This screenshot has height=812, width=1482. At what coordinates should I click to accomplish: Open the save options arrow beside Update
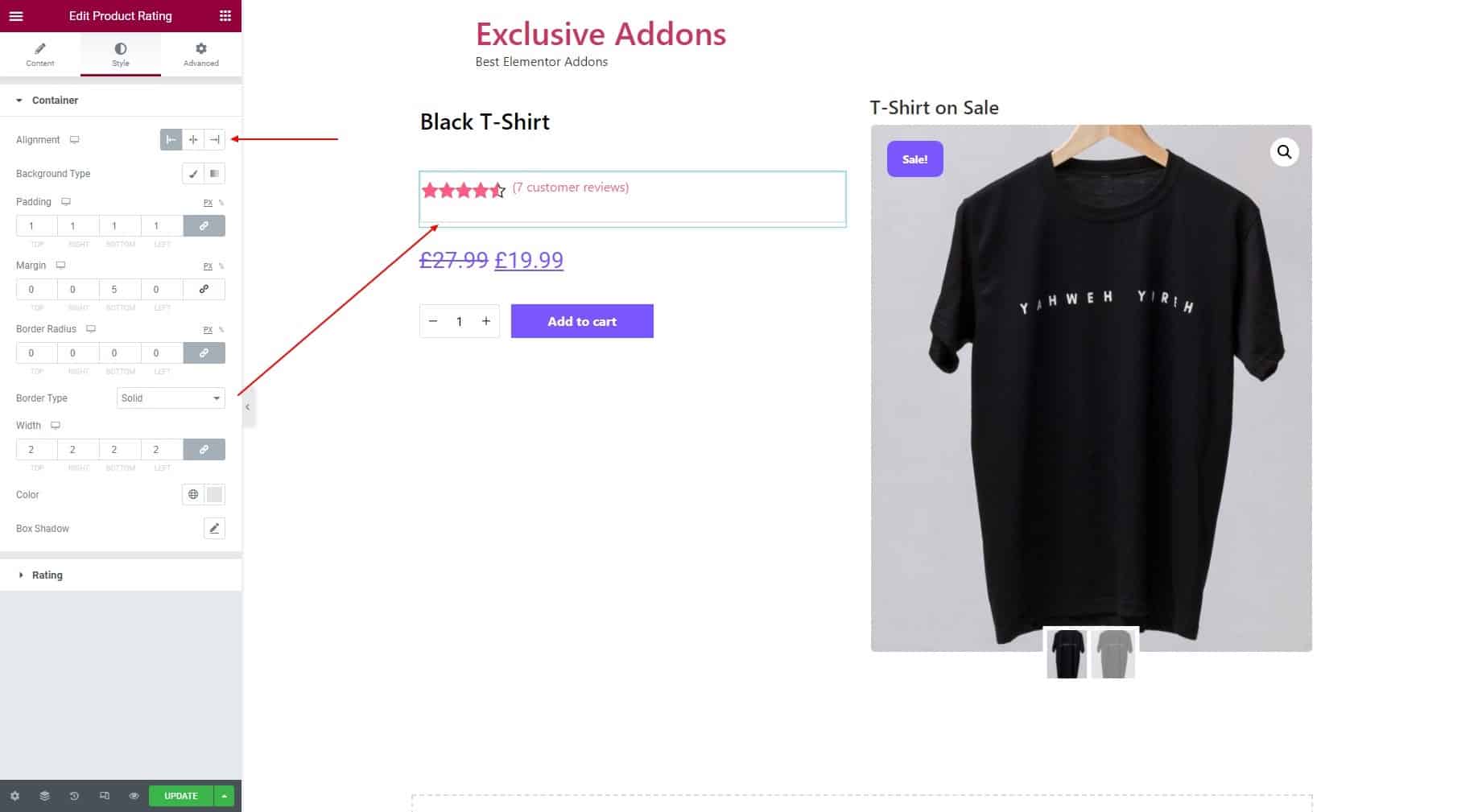point(224,796)
